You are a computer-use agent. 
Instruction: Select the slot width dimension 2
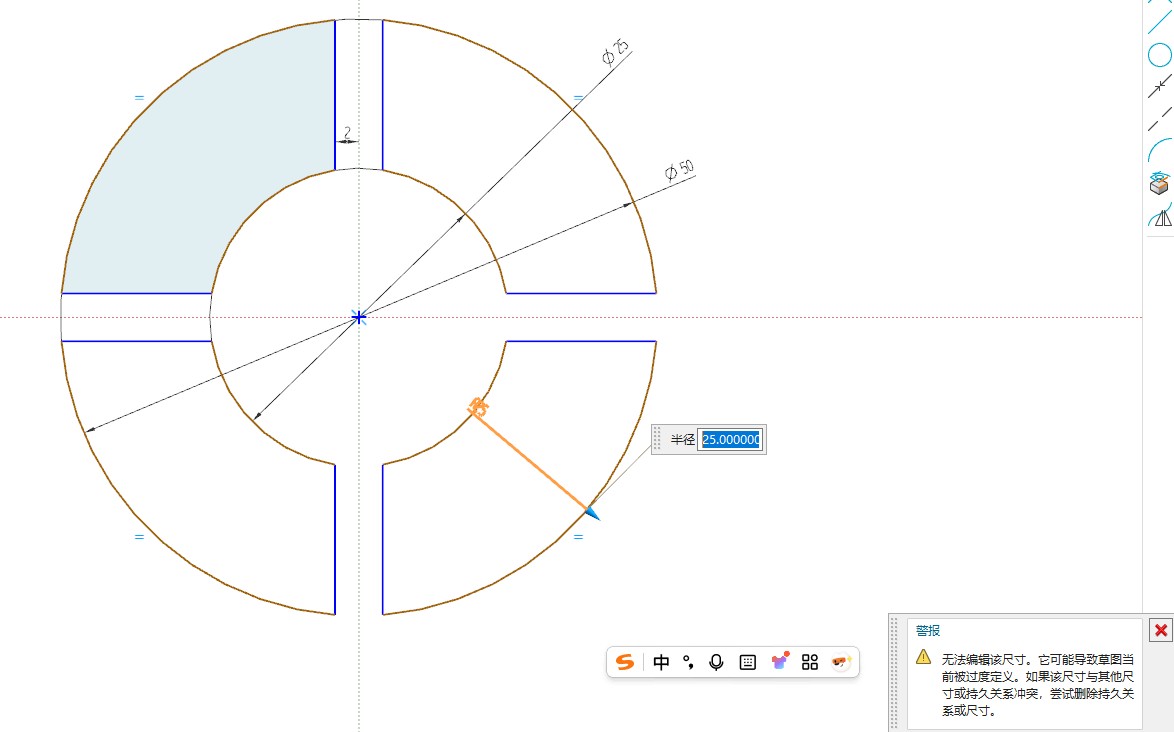tap(347, 132)
